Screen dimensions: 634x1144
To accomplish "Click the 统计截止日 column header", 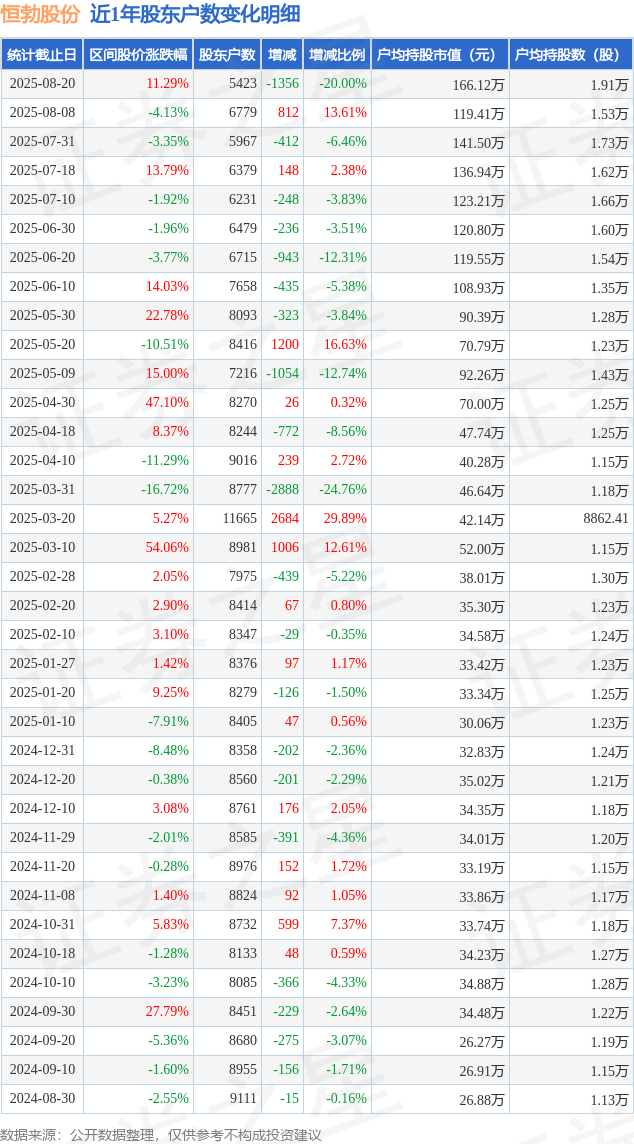I will click(x=42, y=55).
